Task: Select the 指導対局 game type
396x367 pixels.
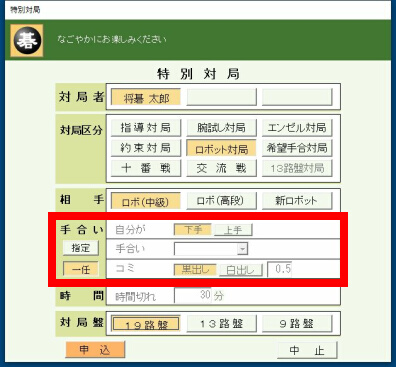Action: [146, 128]
